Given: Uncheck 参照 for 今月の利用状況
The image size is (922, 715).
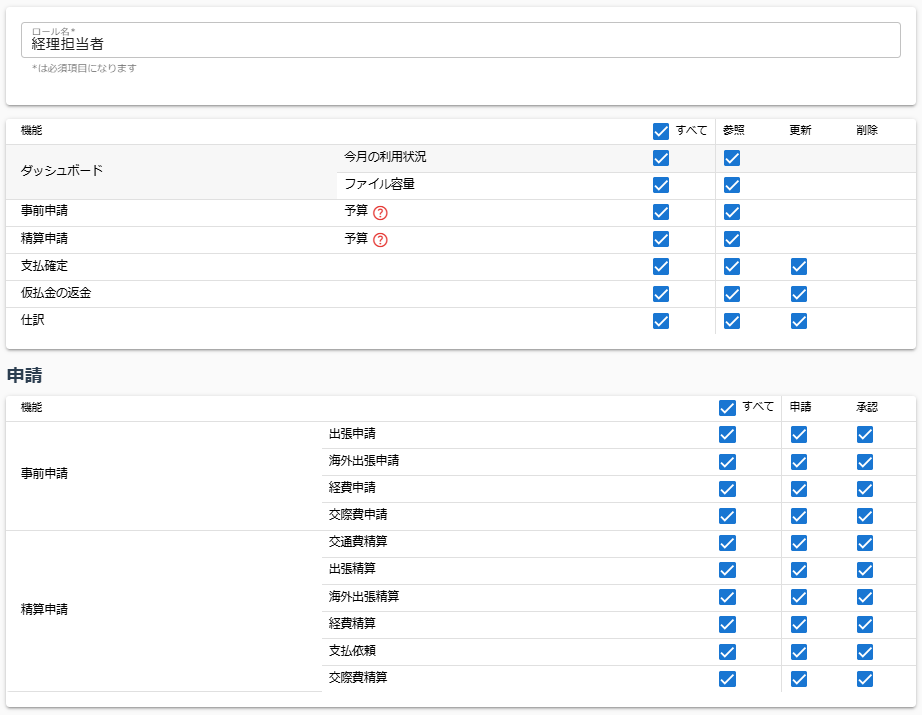Looking at the screenshot, I should click(x=732, y=158).
